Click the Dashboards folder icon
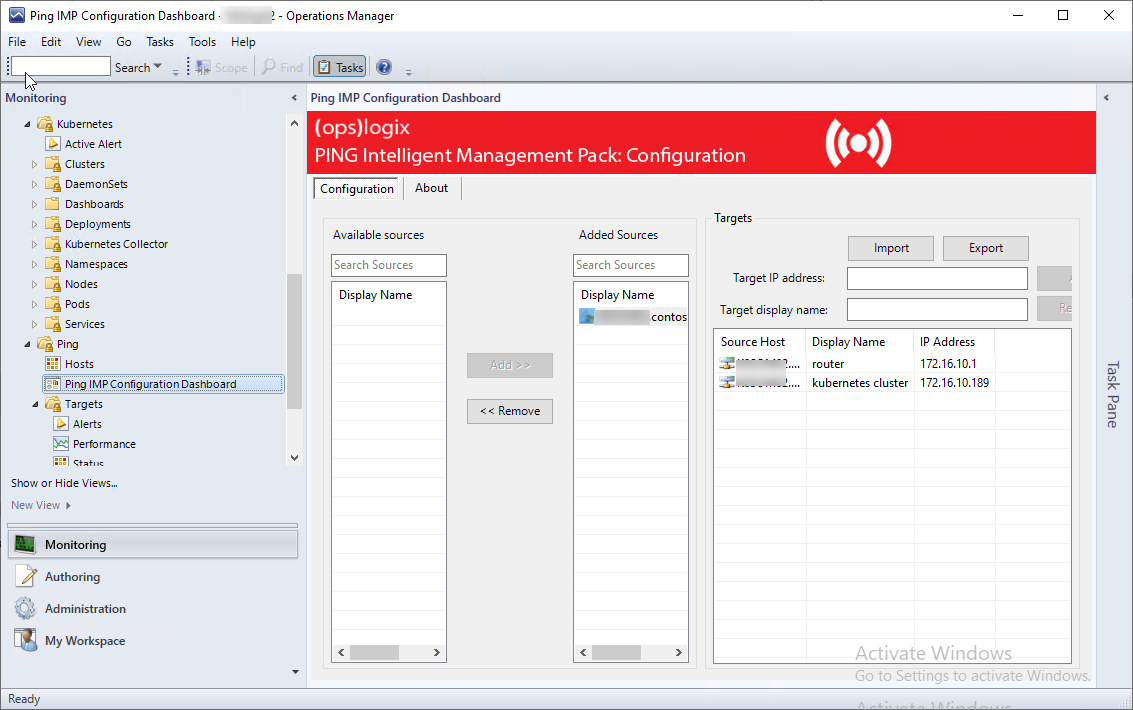 pos(53,204)
